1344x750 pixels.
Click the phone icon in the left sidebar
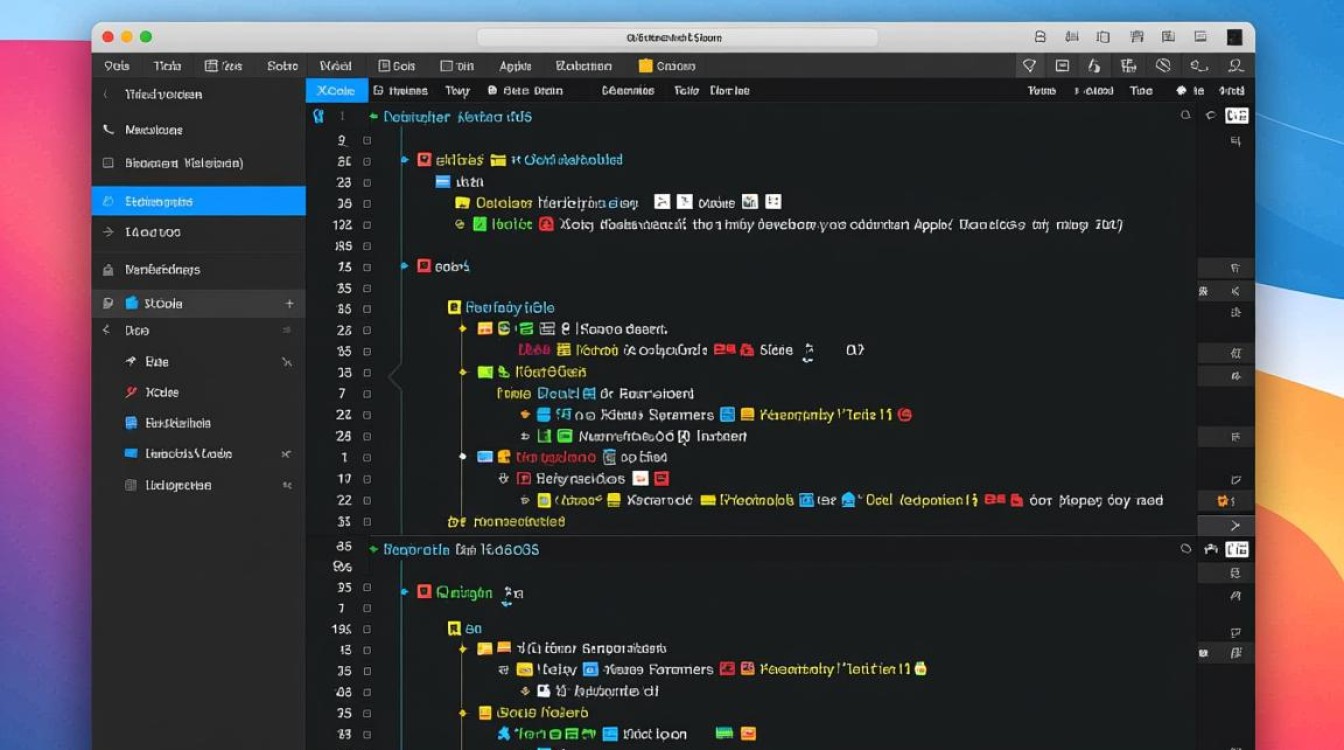tap(108, 130)
